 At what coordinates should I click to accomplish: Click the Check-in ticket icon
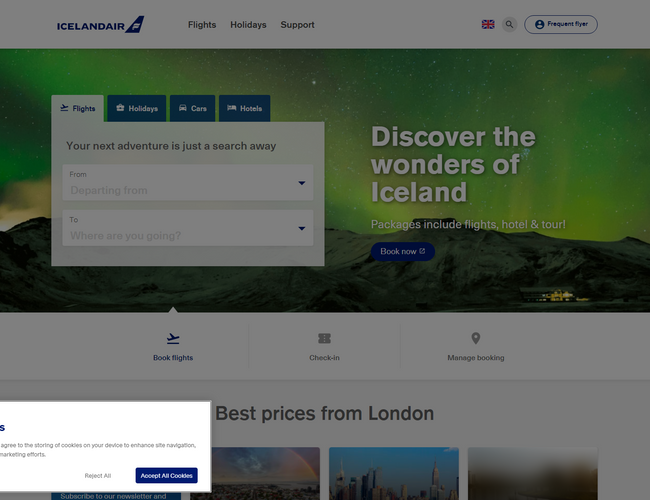(324, 338)
